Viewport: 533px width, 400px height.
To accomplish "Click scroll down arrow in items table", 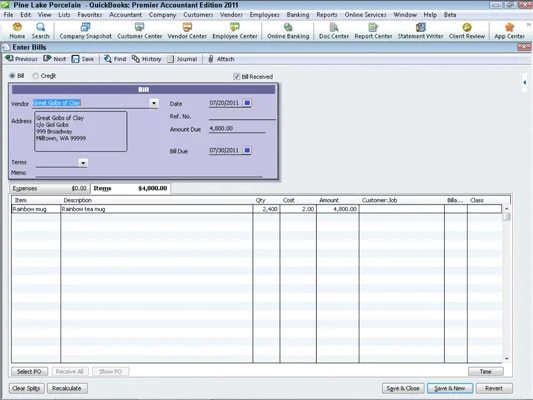I will pos(506,359).
